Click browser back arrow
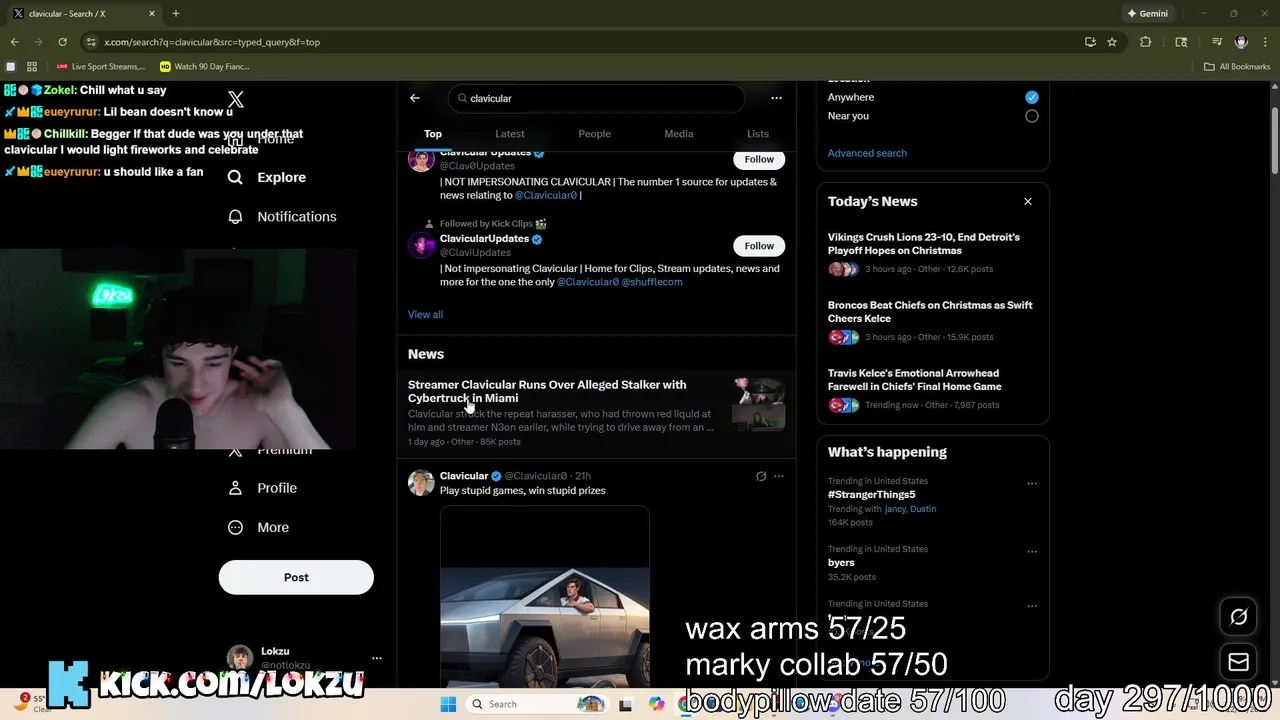The image size is (1280, 720). (x=14, y=42)
